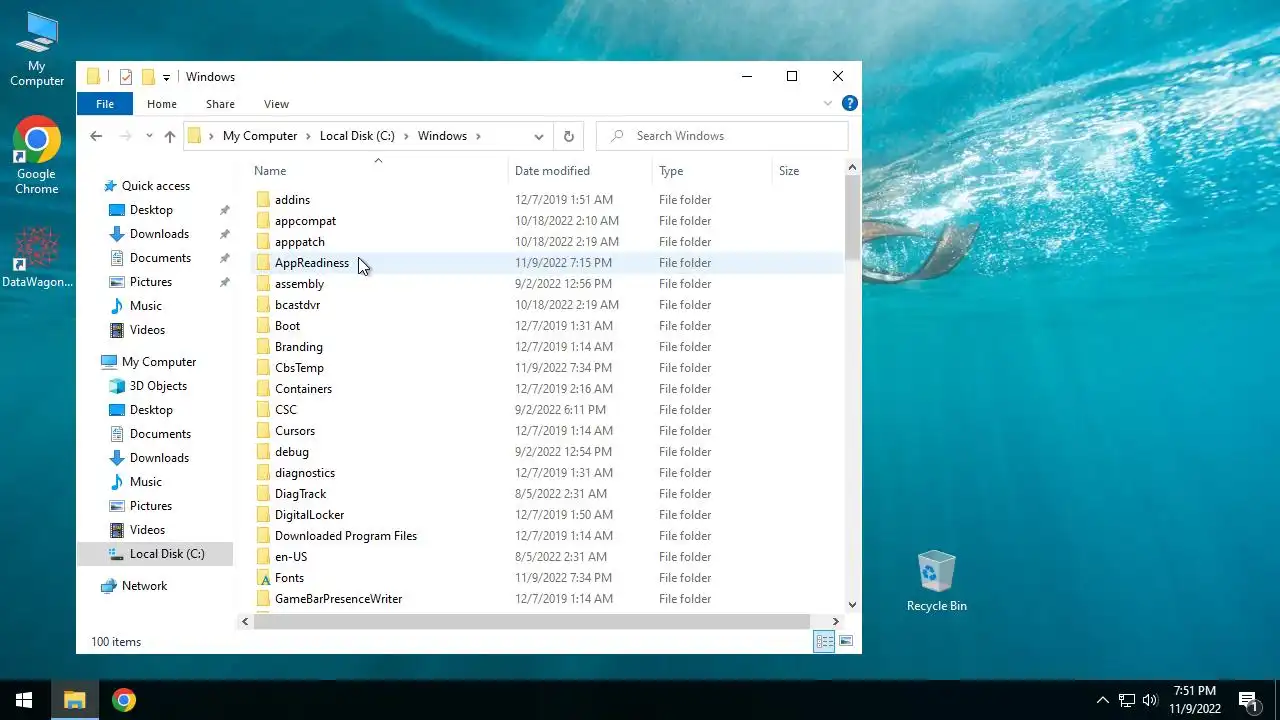The width and height of the screenshot is (1280, 720).
Task: Expand the ribbon with the chevron
Action: [828, 103]
